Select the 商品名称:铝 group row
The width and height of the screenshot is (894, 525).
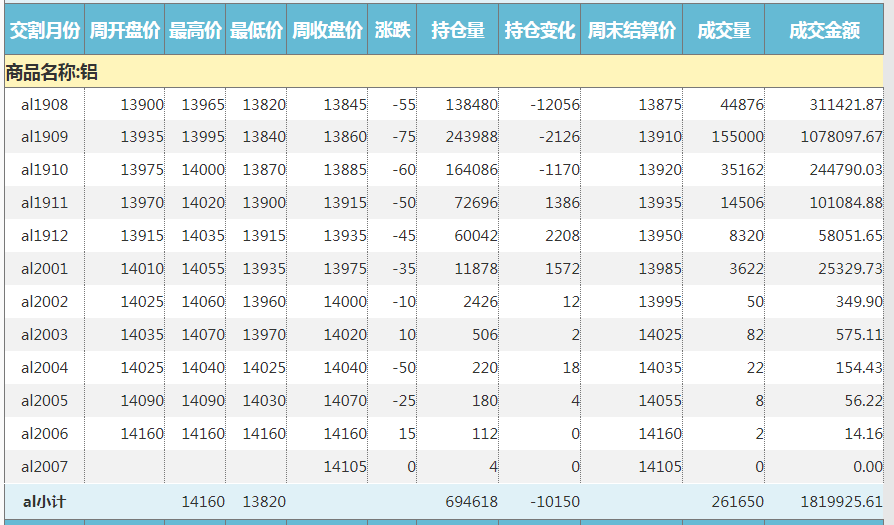(52, 72)
